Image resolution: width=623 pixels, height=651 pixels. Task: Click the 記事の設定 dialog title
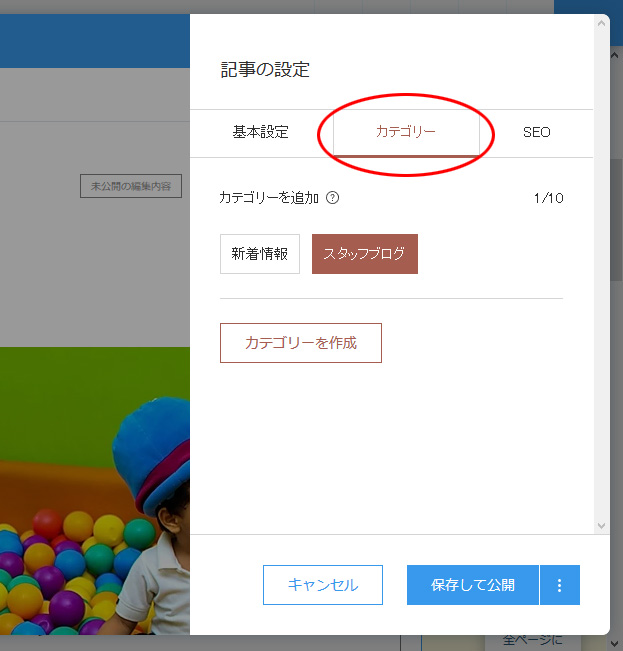pyautogui.click(x=265, y=69)
